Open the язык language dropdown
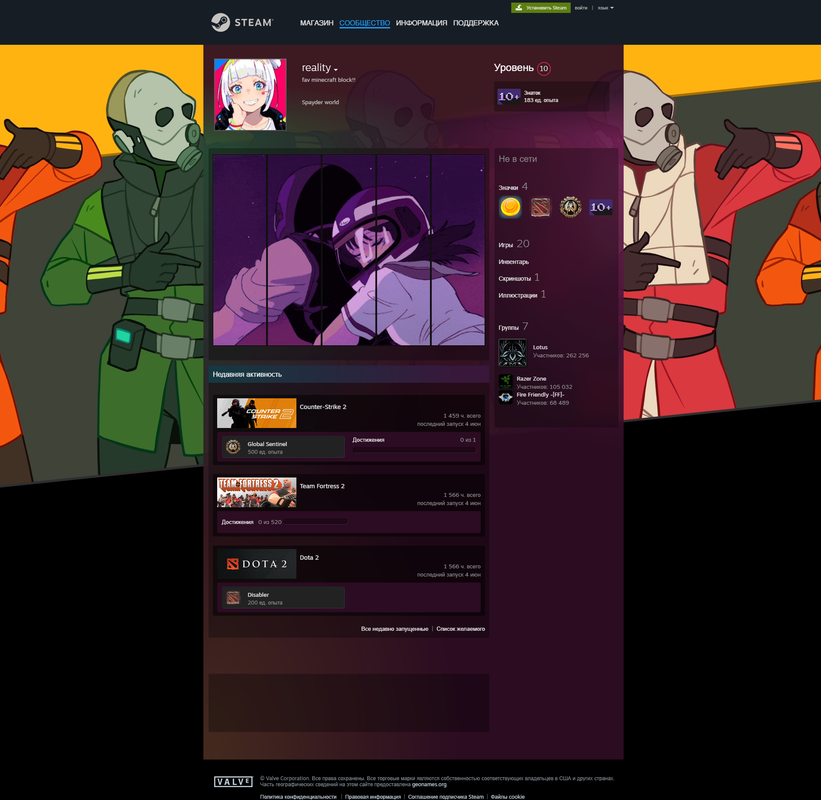This screenshot has height=800, width=821. [605, 8]
